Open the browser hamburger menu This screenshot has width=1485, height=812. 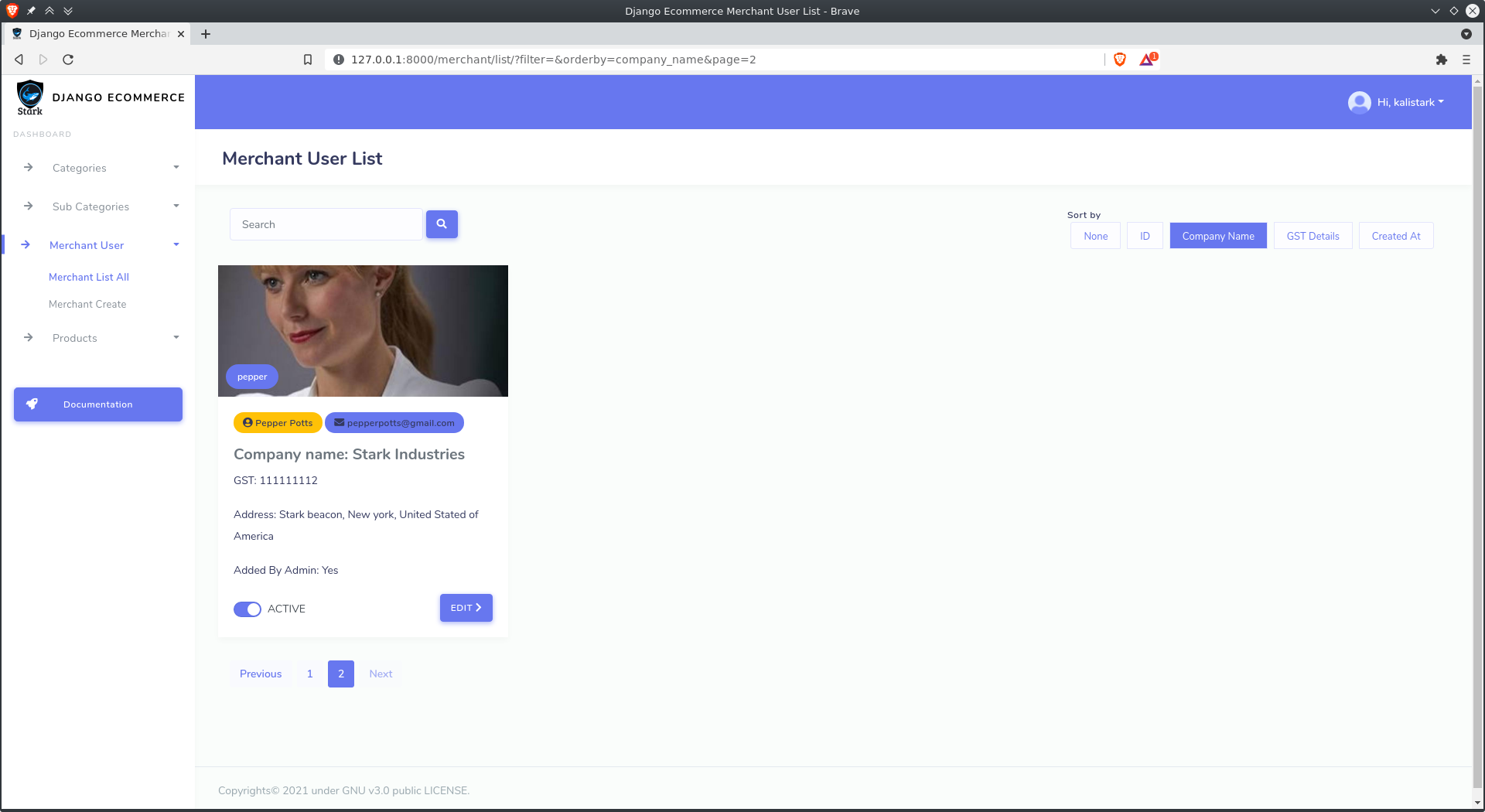[1466, 60]
